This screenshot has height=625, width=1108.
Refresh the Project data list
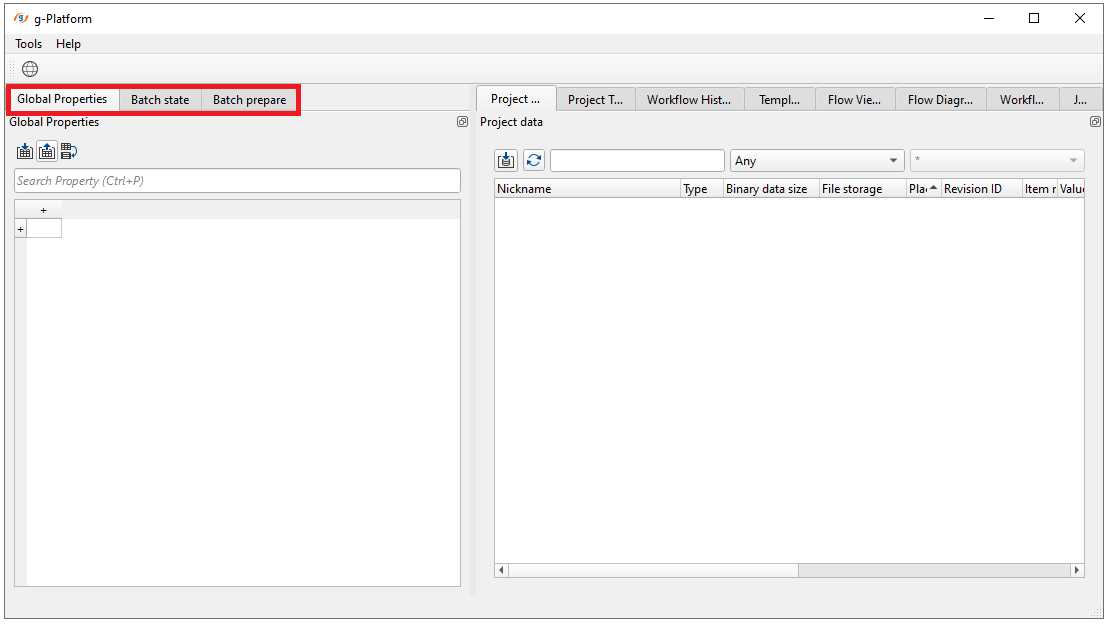point(534,161)
